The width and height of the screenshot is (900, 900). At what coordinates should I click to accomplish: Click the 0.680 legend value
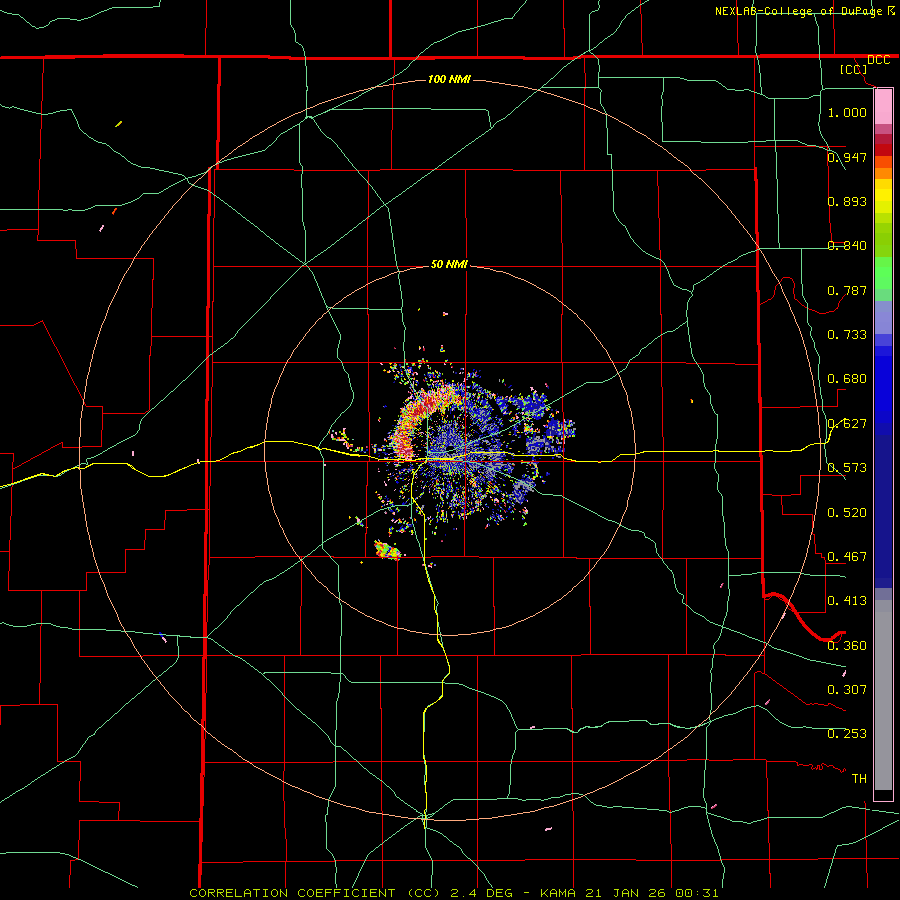847,379
